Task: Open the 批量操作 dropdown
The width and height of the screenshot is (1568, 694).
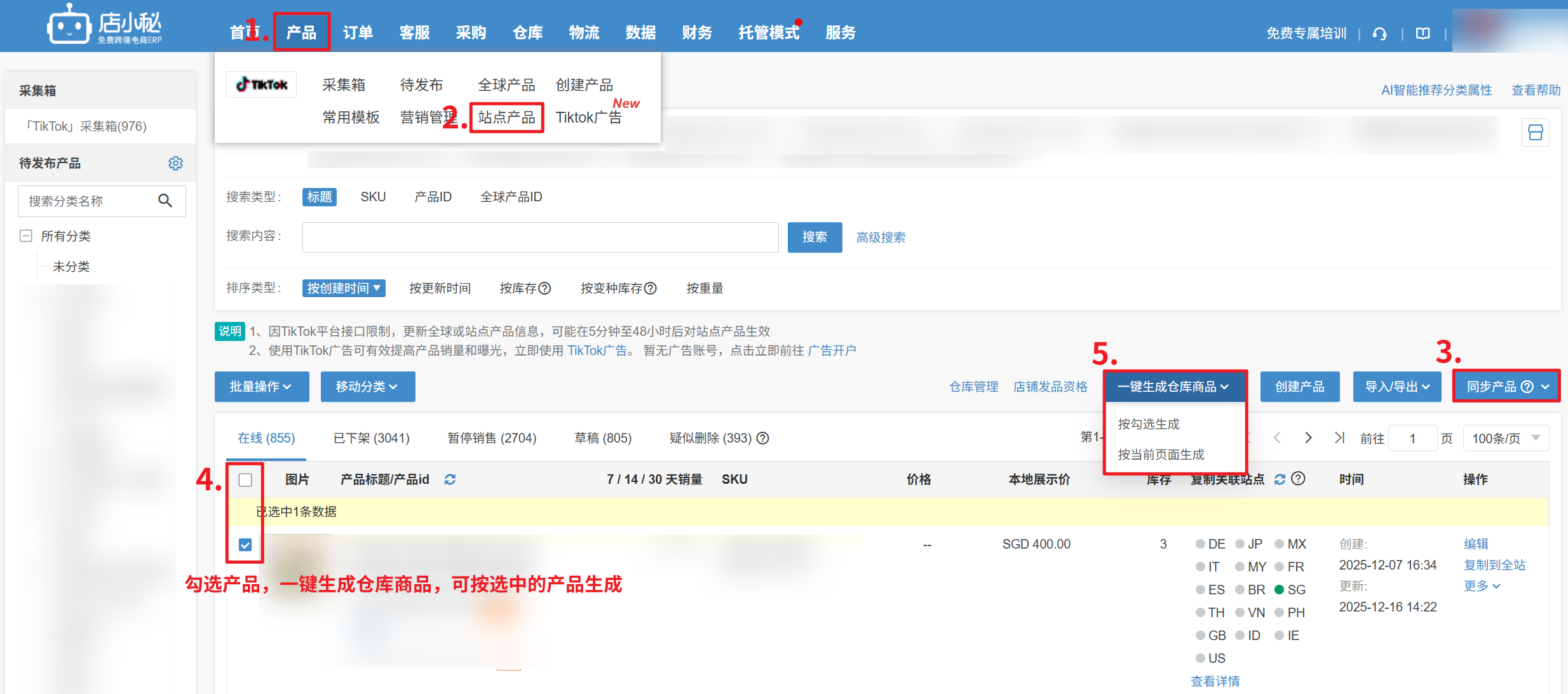Action: tap(261, 387)
